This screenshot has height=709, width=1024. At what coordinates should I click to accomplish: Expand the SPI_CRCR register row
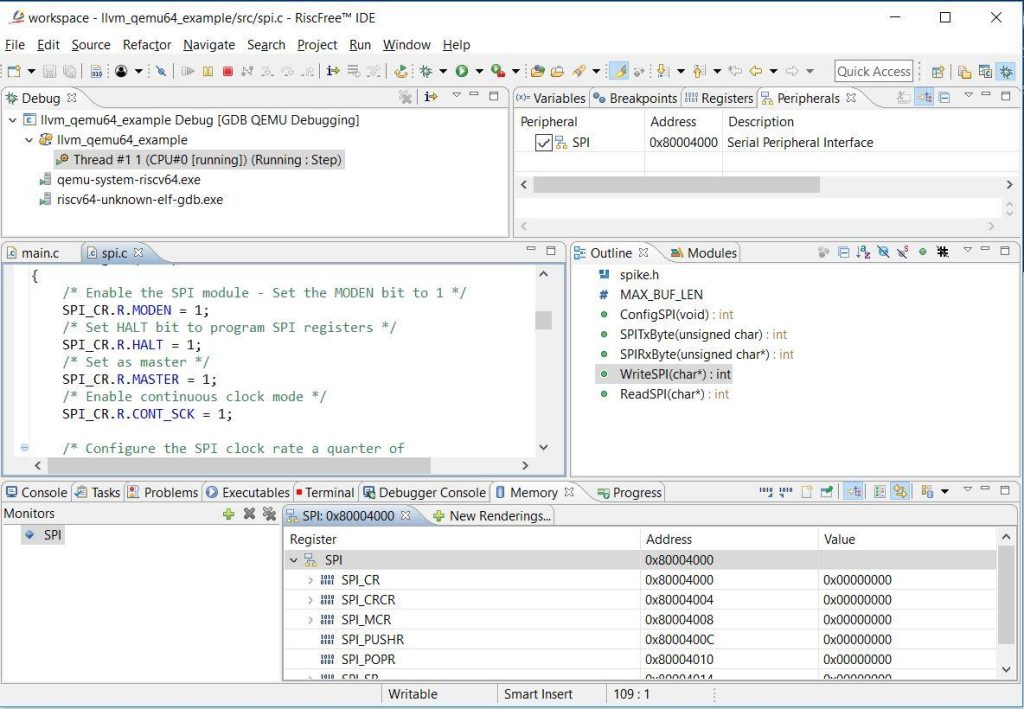coord(310,600)
